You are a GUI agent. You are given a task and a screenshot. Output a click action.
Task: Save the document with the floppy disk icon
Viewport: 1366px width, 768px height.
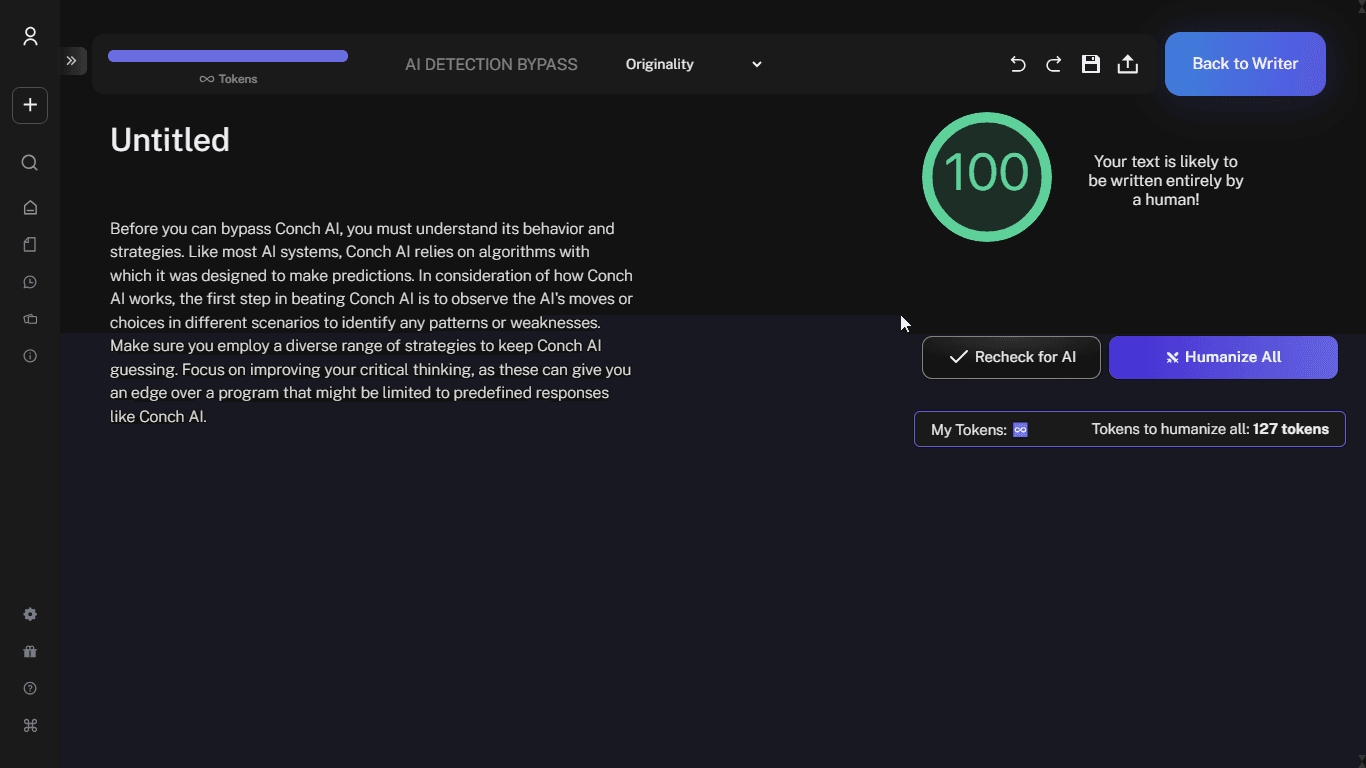pos(1091,64)
